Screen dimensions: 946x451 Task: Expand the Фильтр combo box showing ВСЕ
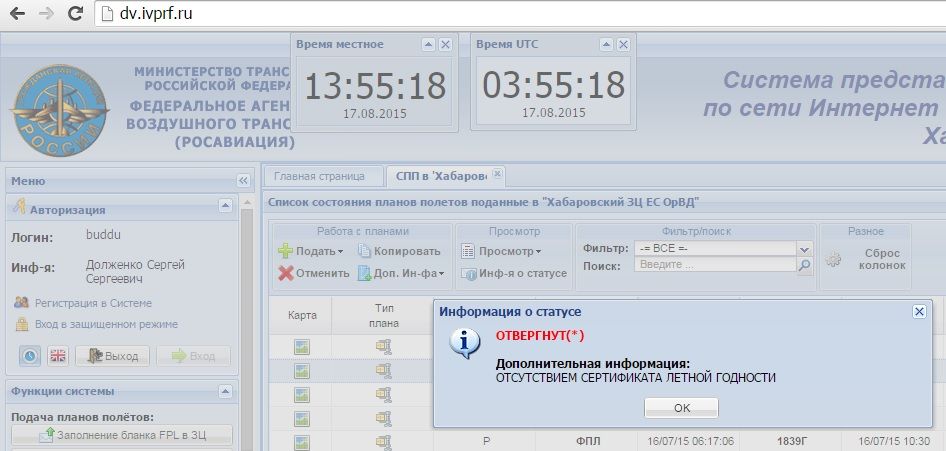click(804, 248)
